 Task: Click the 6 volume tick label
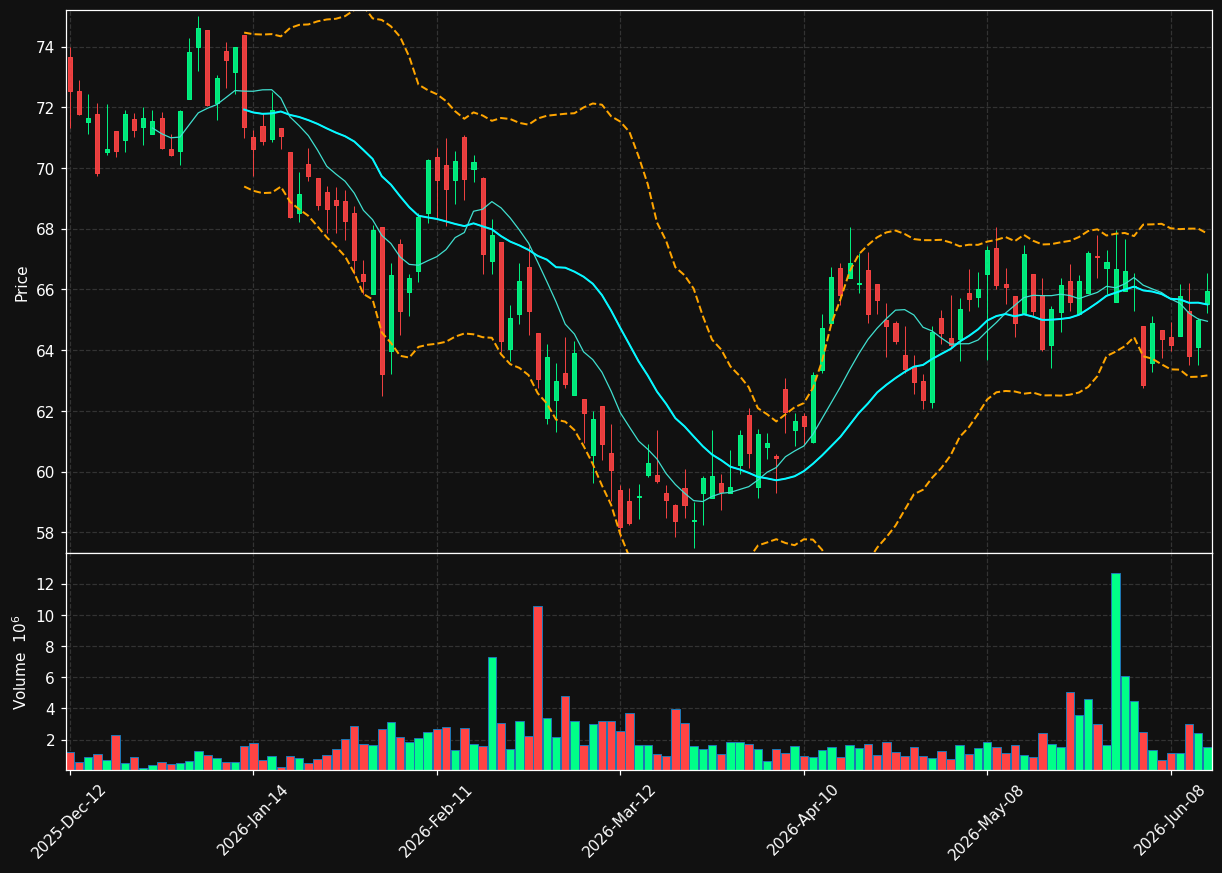(x=51, y=678)
